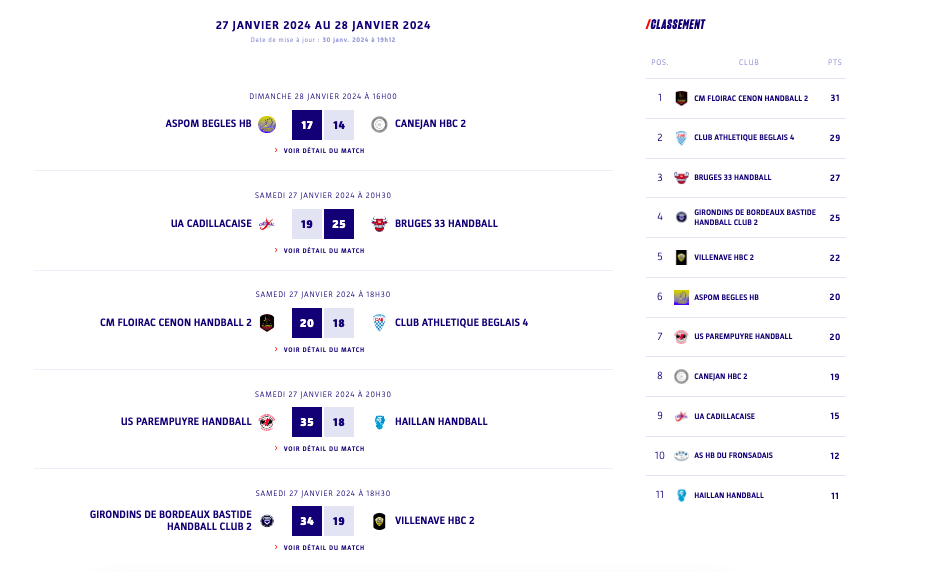
Task: Click the UA Cadillacaise match logo
Action: point(267,224)
